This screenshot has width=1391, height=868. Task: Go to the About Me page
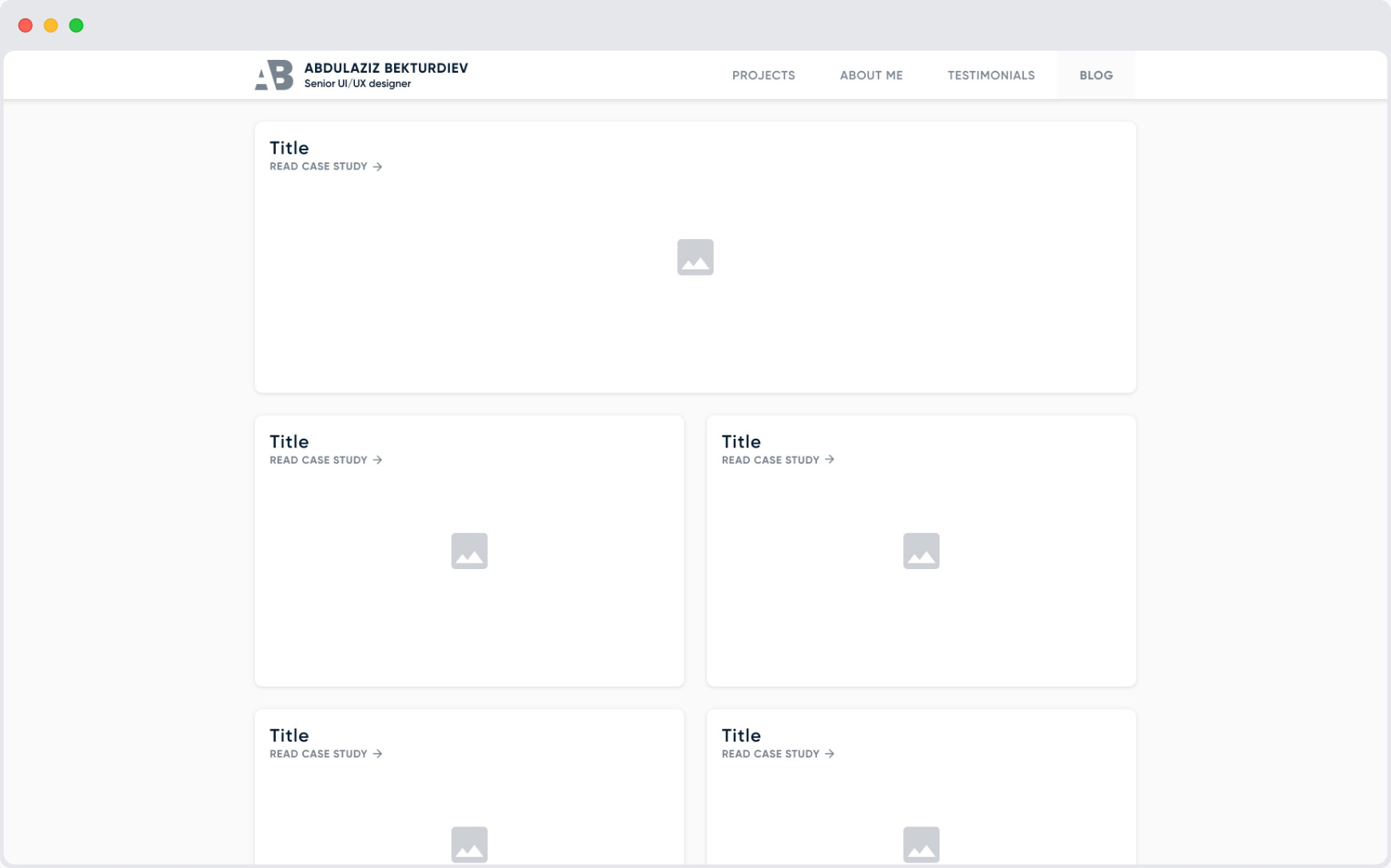click(871, 75)
